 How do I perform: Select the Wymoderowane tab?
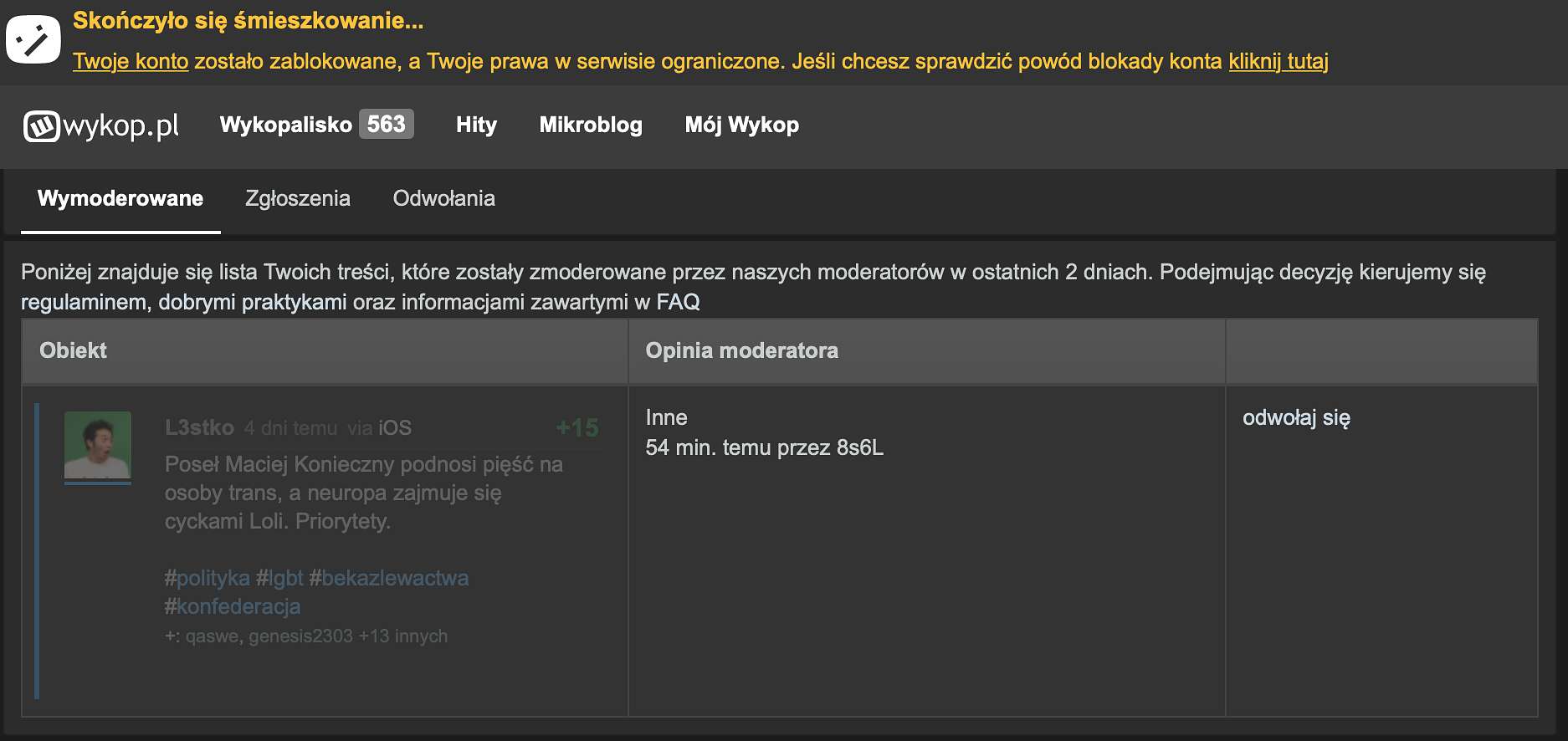120,198
